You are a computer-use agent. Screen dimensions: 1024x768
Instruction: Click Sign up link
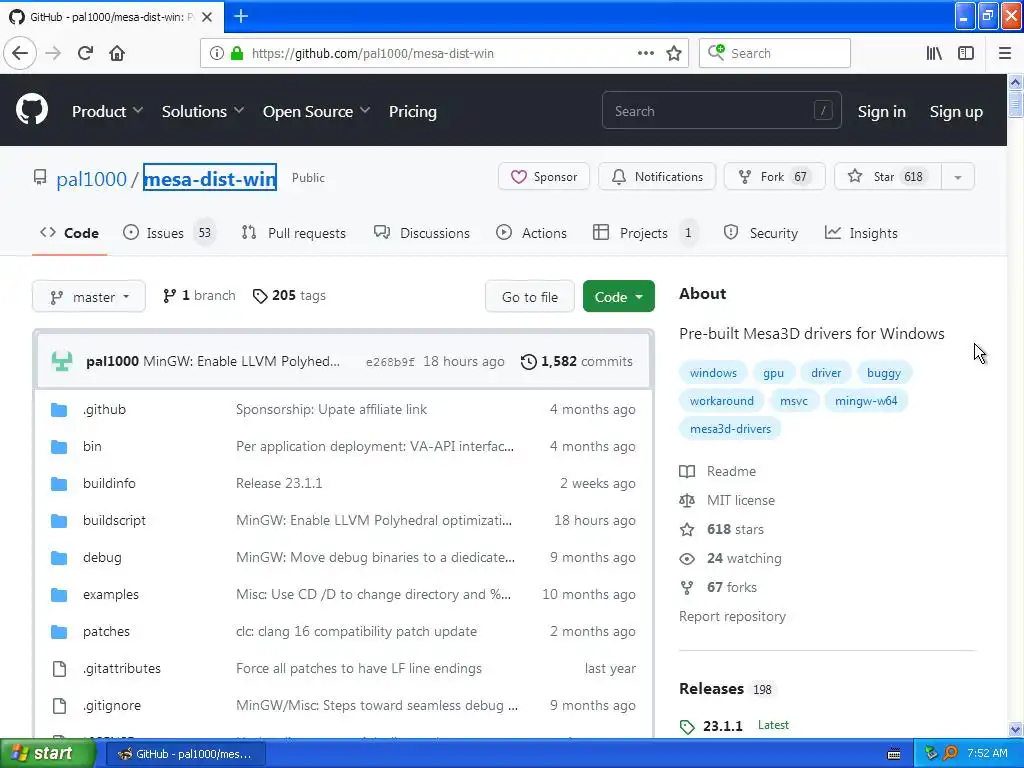956,112
